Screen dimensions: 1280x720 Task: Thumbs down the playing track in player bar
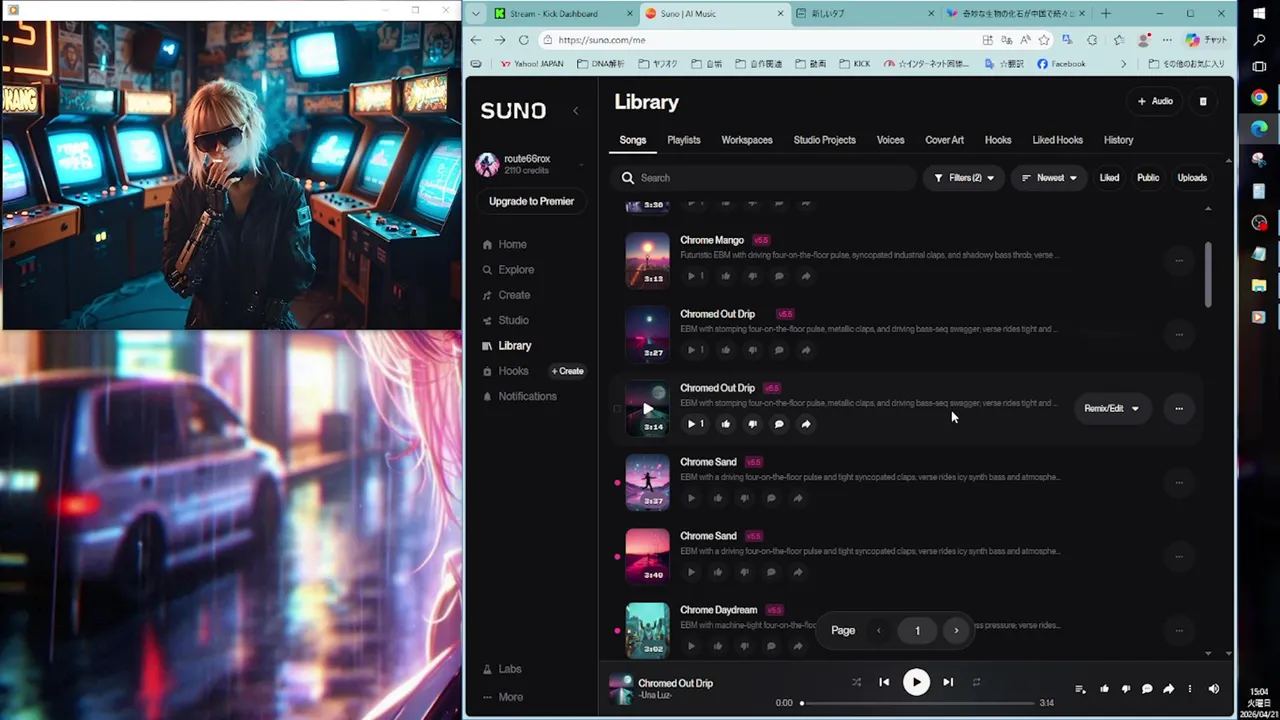(x=1126, y=689)
